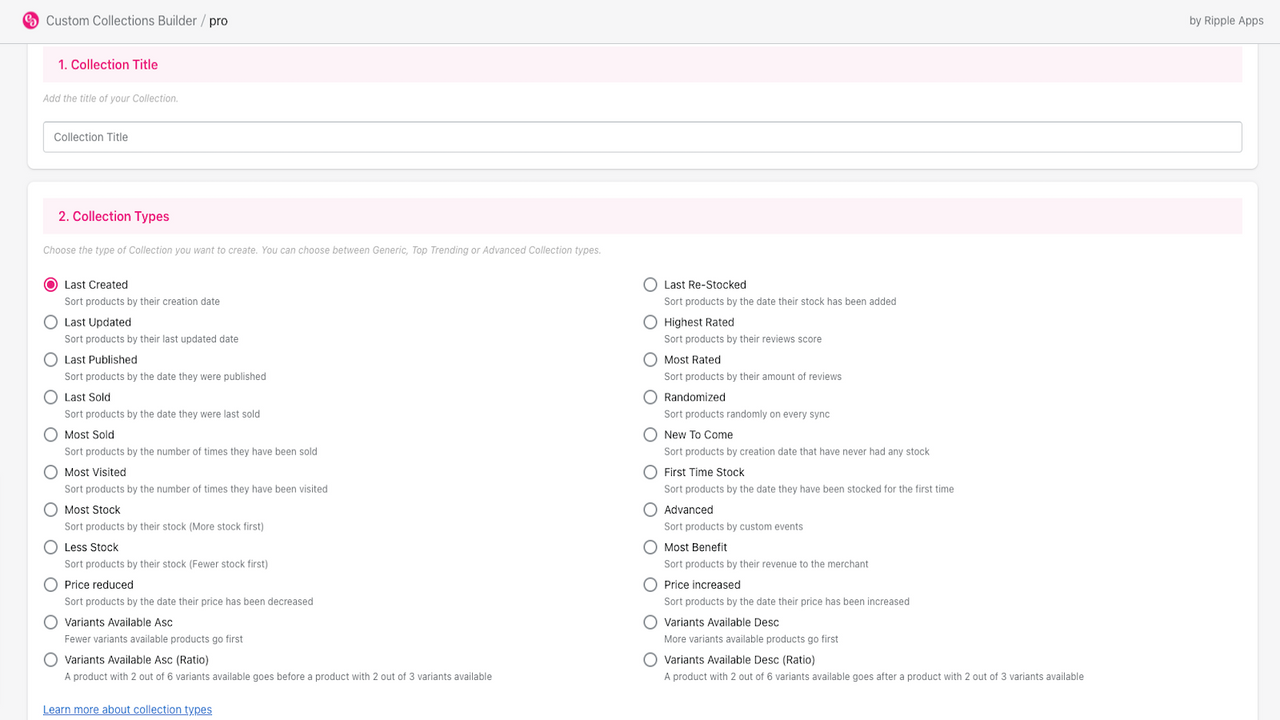The width and height of the screenshot is (1280, 720).
Task: Select the Highest Rated collection type
Action: tap(651, 322)
